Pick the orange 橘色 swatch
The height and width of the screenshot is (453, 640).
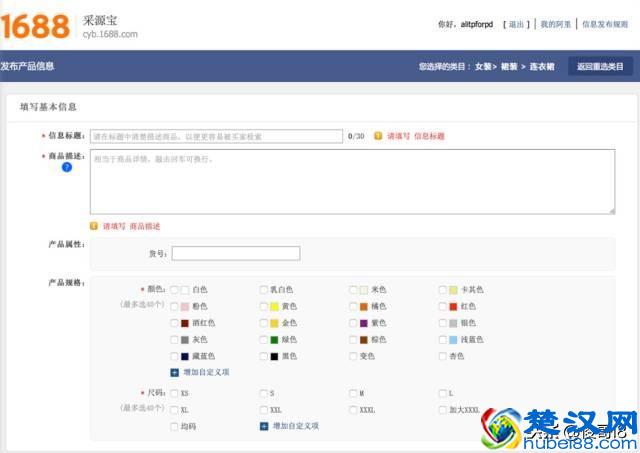(364, 306)
